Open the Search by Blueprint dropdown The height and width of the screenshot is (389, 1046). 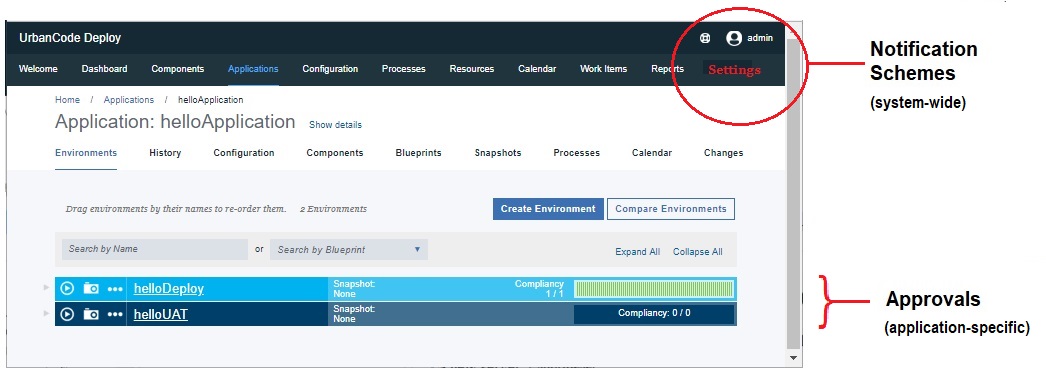(349, 250)
